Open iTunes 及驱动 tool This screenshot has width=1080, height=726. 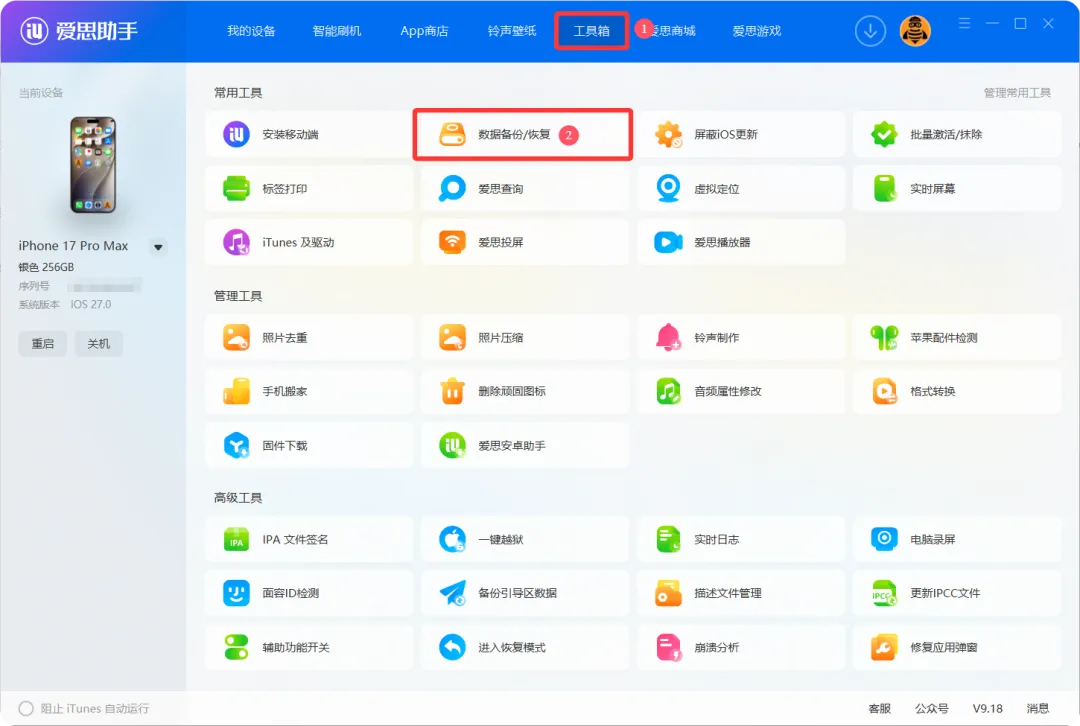pos(309,242)
